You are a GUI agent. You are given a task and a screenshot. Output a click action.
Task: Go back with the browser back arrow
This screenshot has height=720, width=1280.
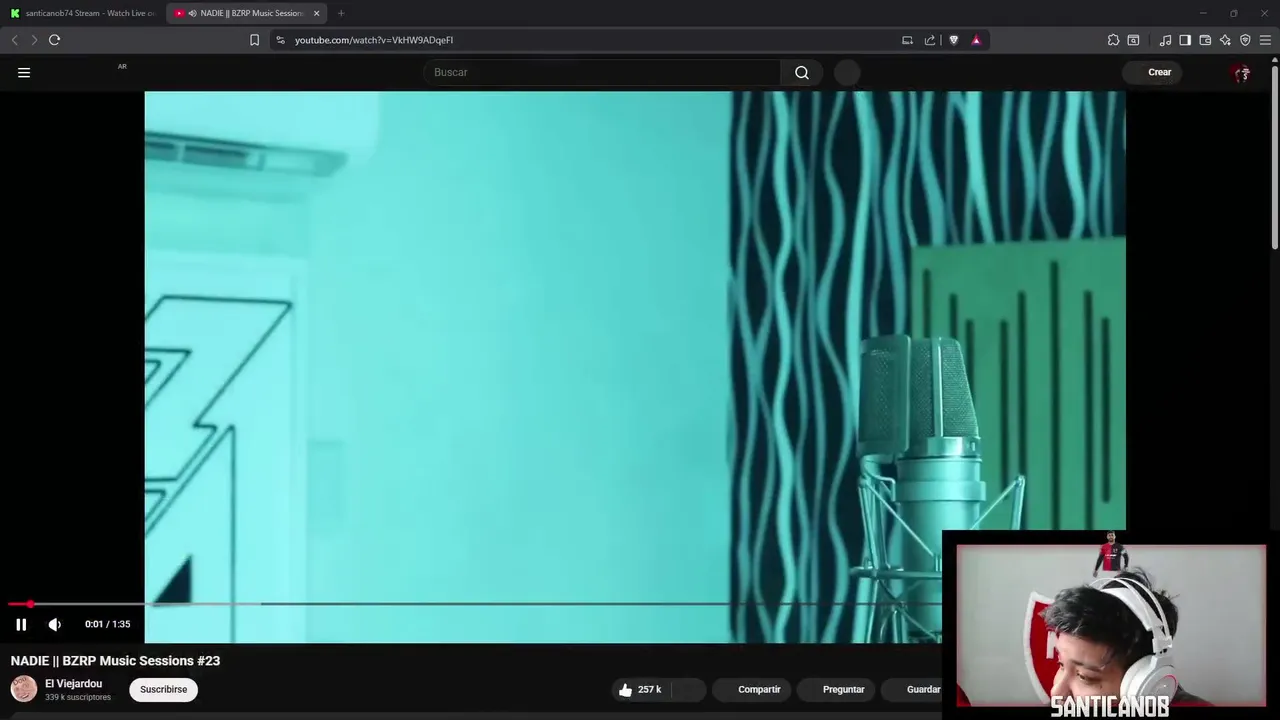click(x=14, y=40)
